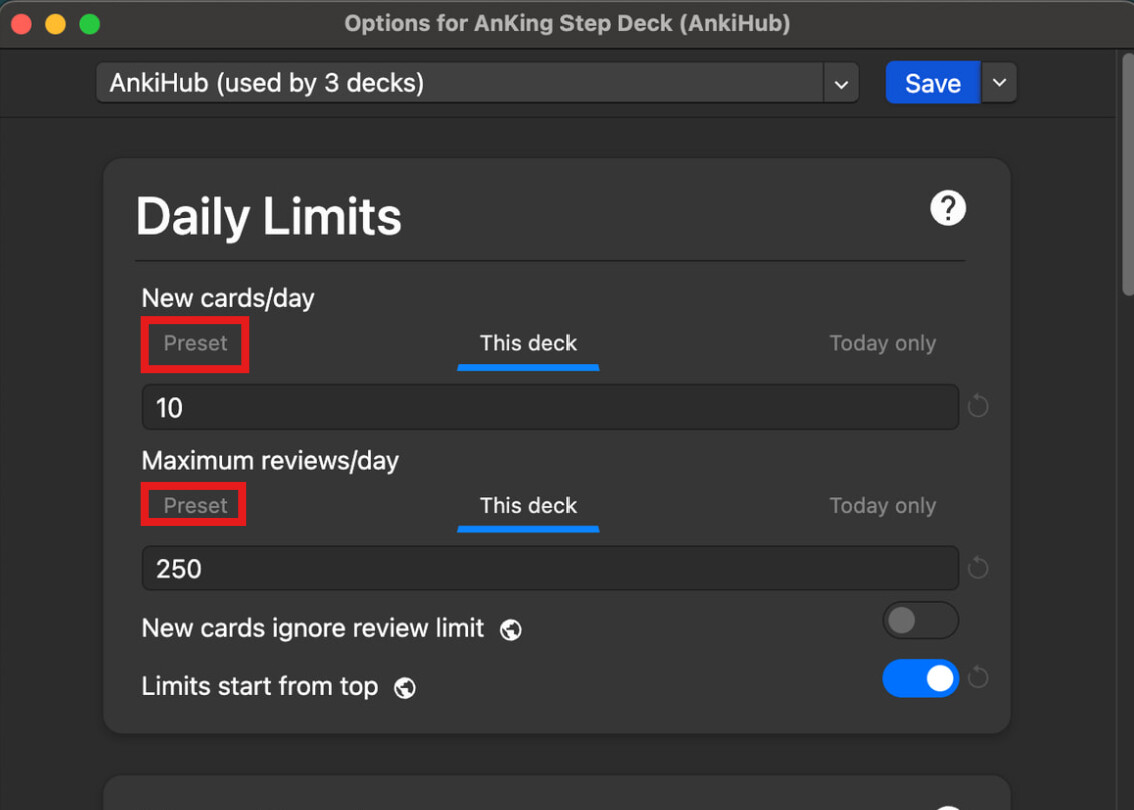The image size is (1134, 810).
Task: Expand the arrow next to Save button
Action: (x=999, y=84)
